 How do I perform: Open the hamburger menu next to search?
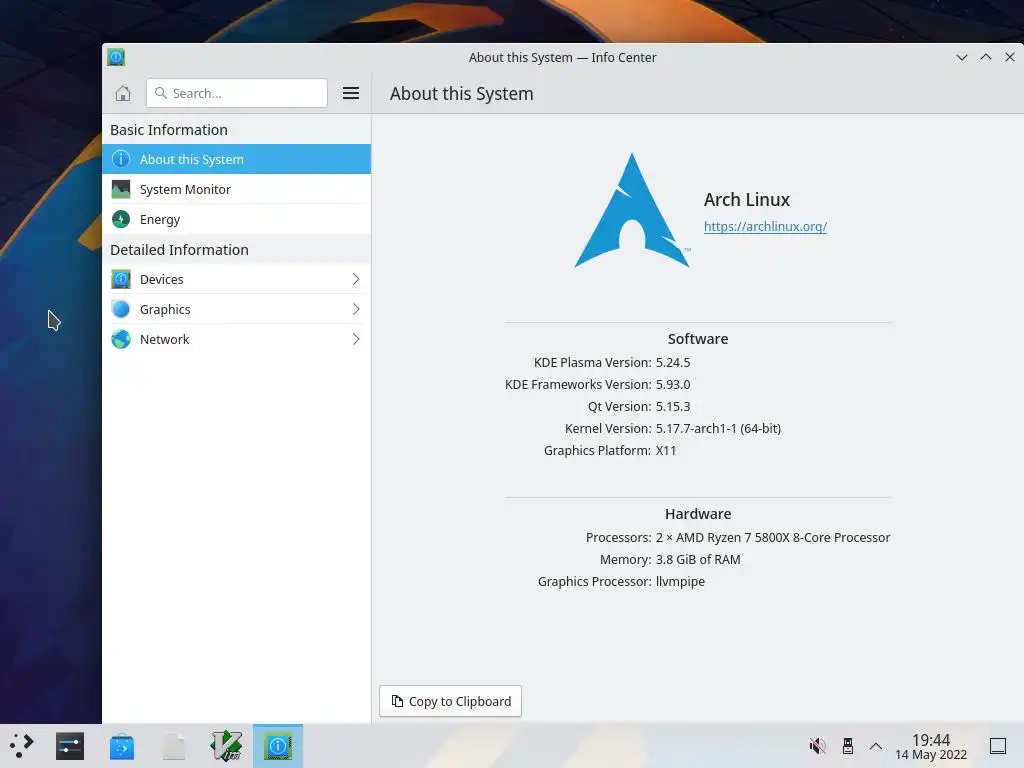tap(351, 93)
